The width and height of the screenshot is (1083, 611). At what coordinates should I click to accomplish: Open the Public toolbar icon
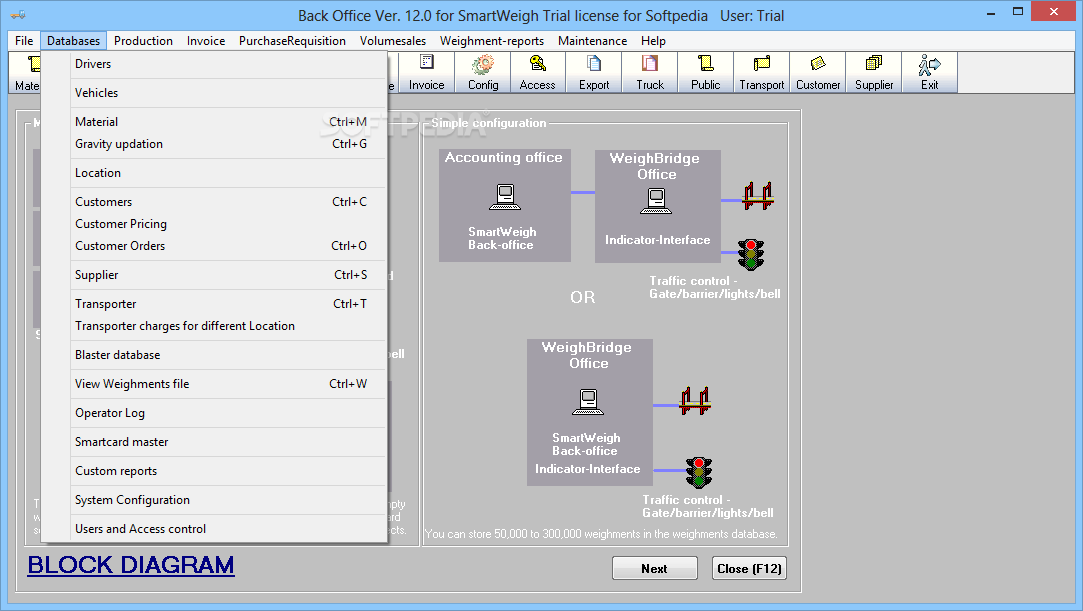(705, 72)
